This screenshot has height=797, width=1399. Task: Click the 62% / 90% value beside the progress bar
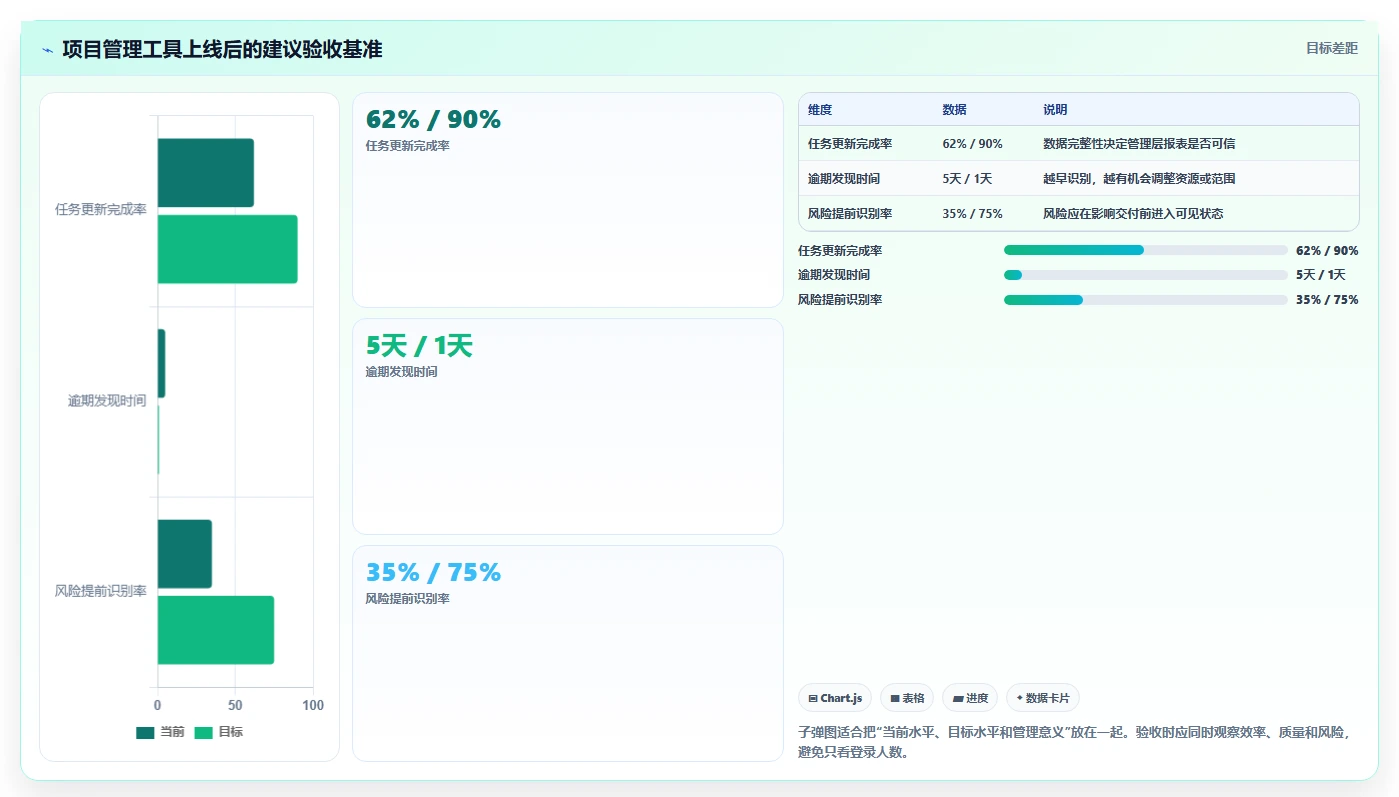(x=1327, y=251)
